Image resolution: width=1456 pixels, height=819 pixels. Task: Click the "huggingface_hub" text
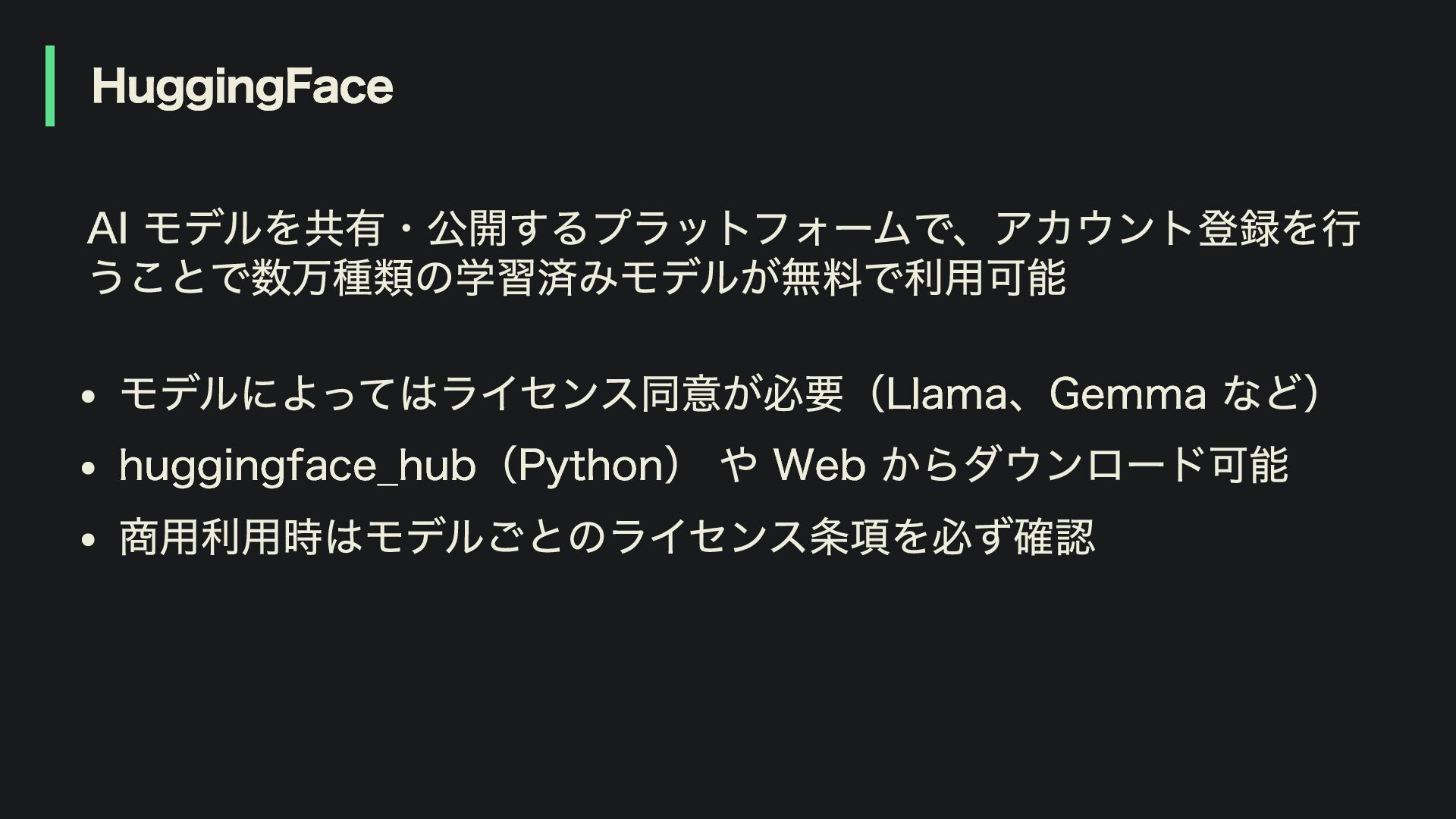297,466
